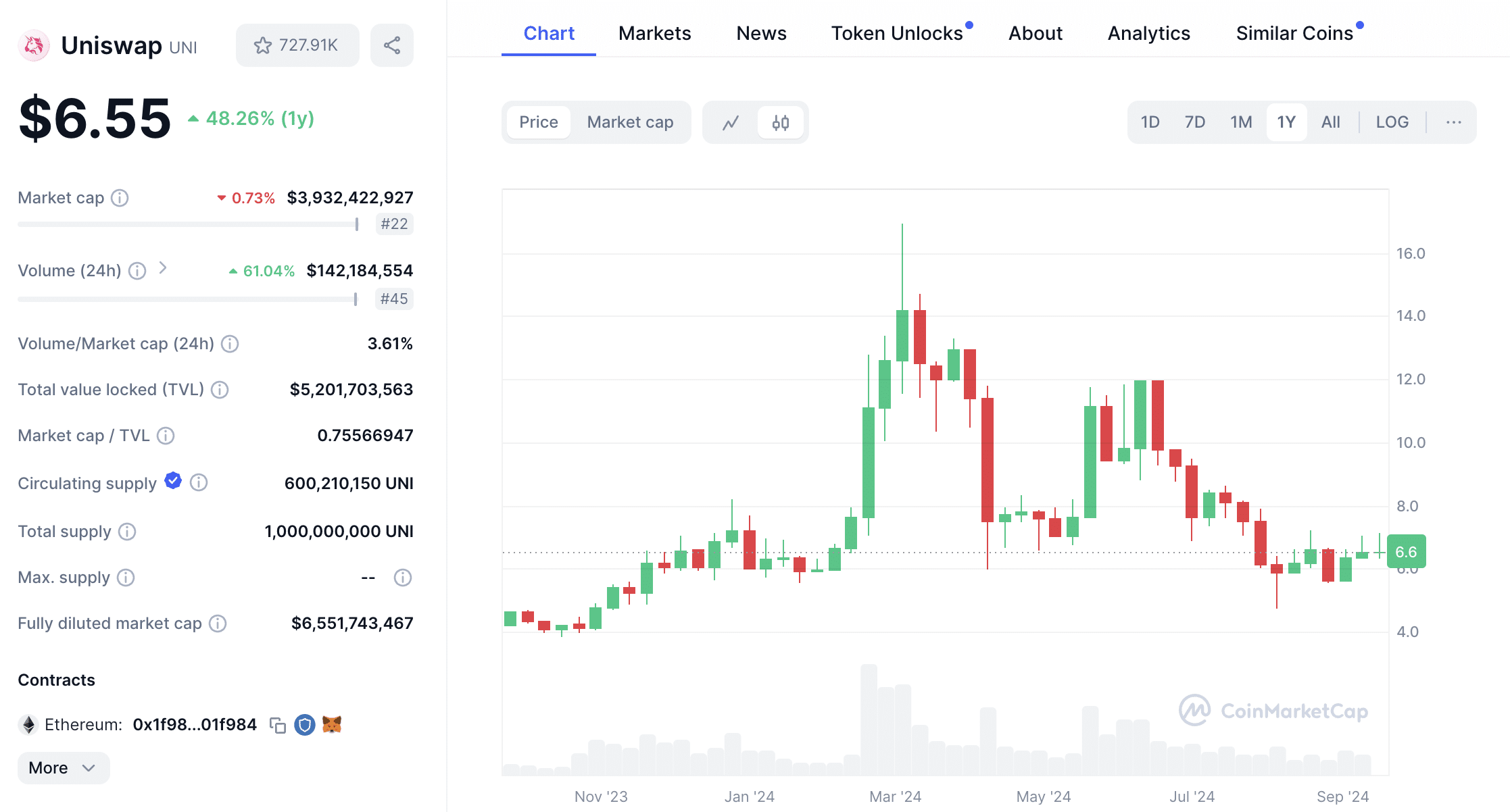The image size is (1510, 812).
Task: Click the $6,551,743,467 fully diluted value
Action: 352,624
